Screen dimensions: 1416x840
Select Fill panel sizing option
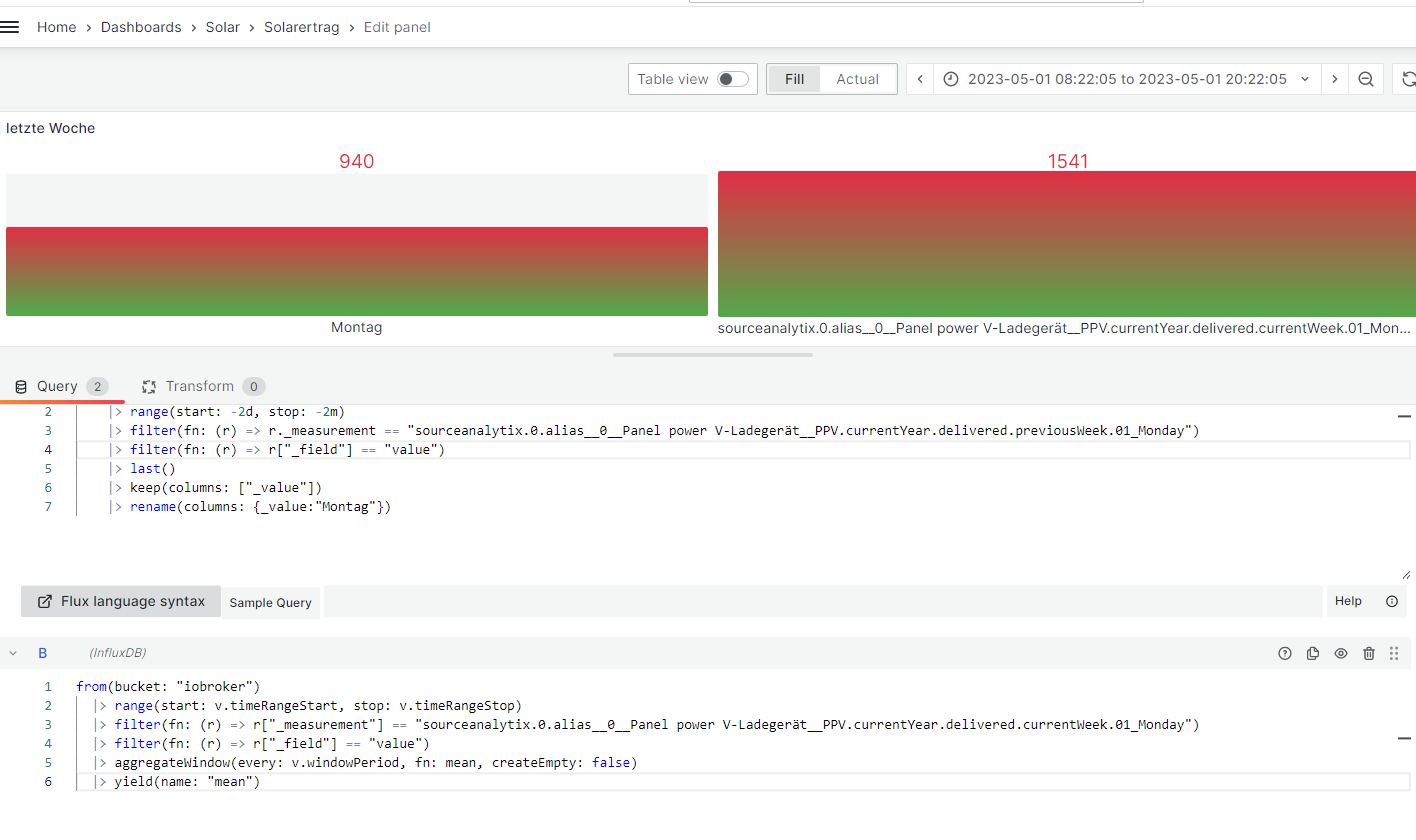tap(794, 79)
